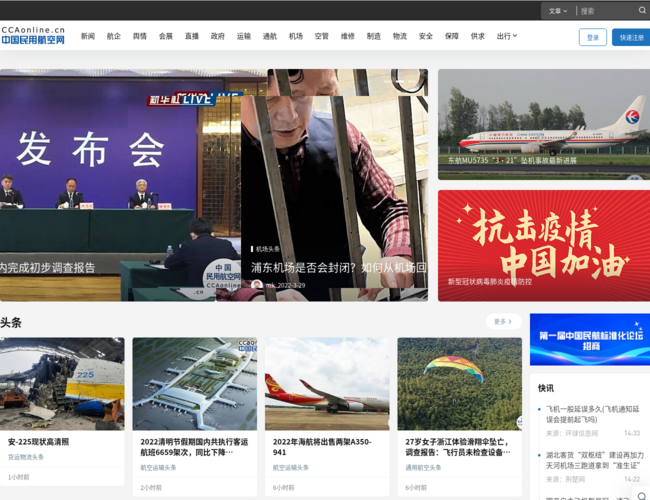Viewport: 650px width, 500px height.
Task: Open the 会展 navigation item
Action: point(166,36)
